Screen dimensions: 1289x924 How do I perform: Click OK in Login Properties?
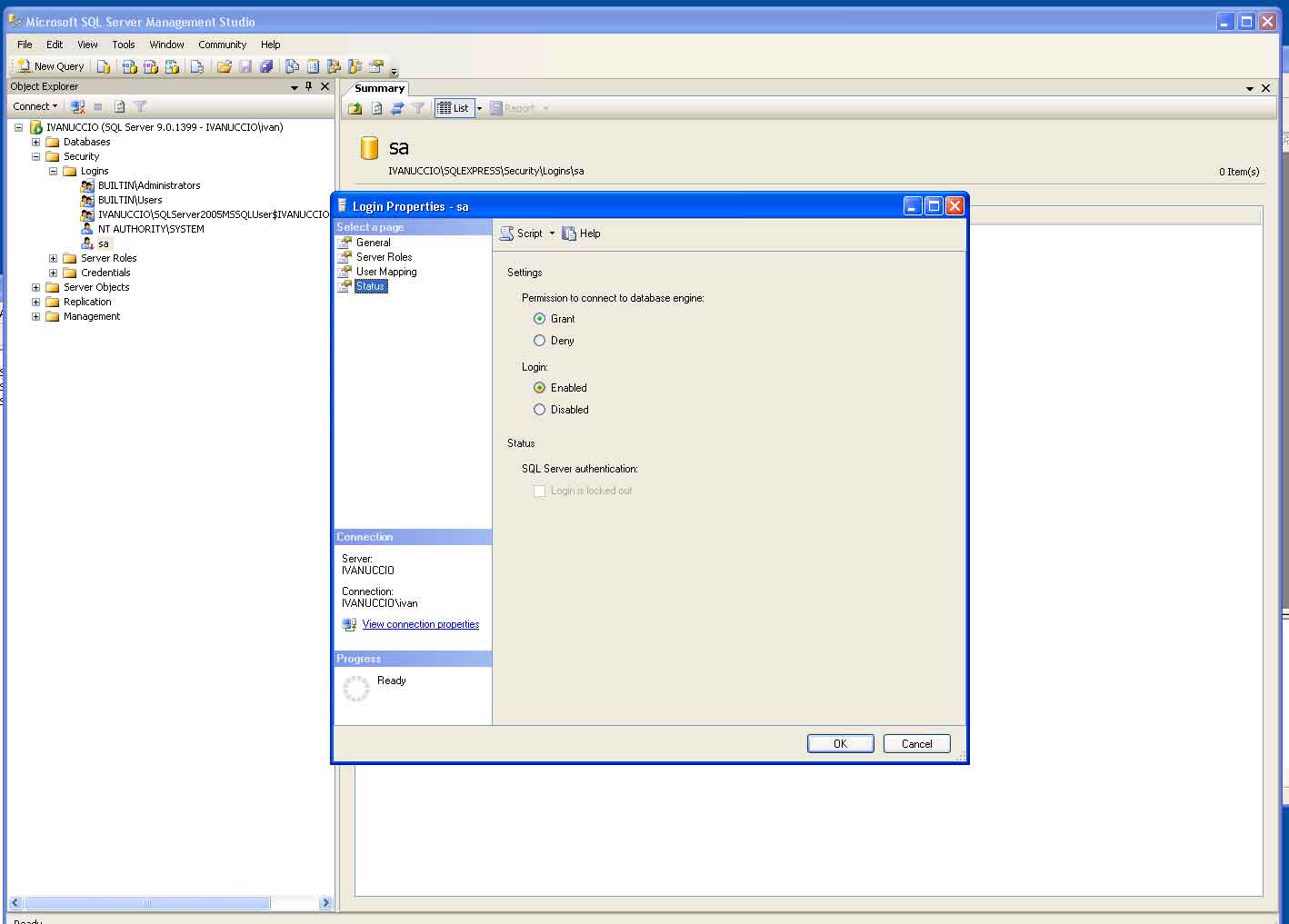click(x=840, y=743)
